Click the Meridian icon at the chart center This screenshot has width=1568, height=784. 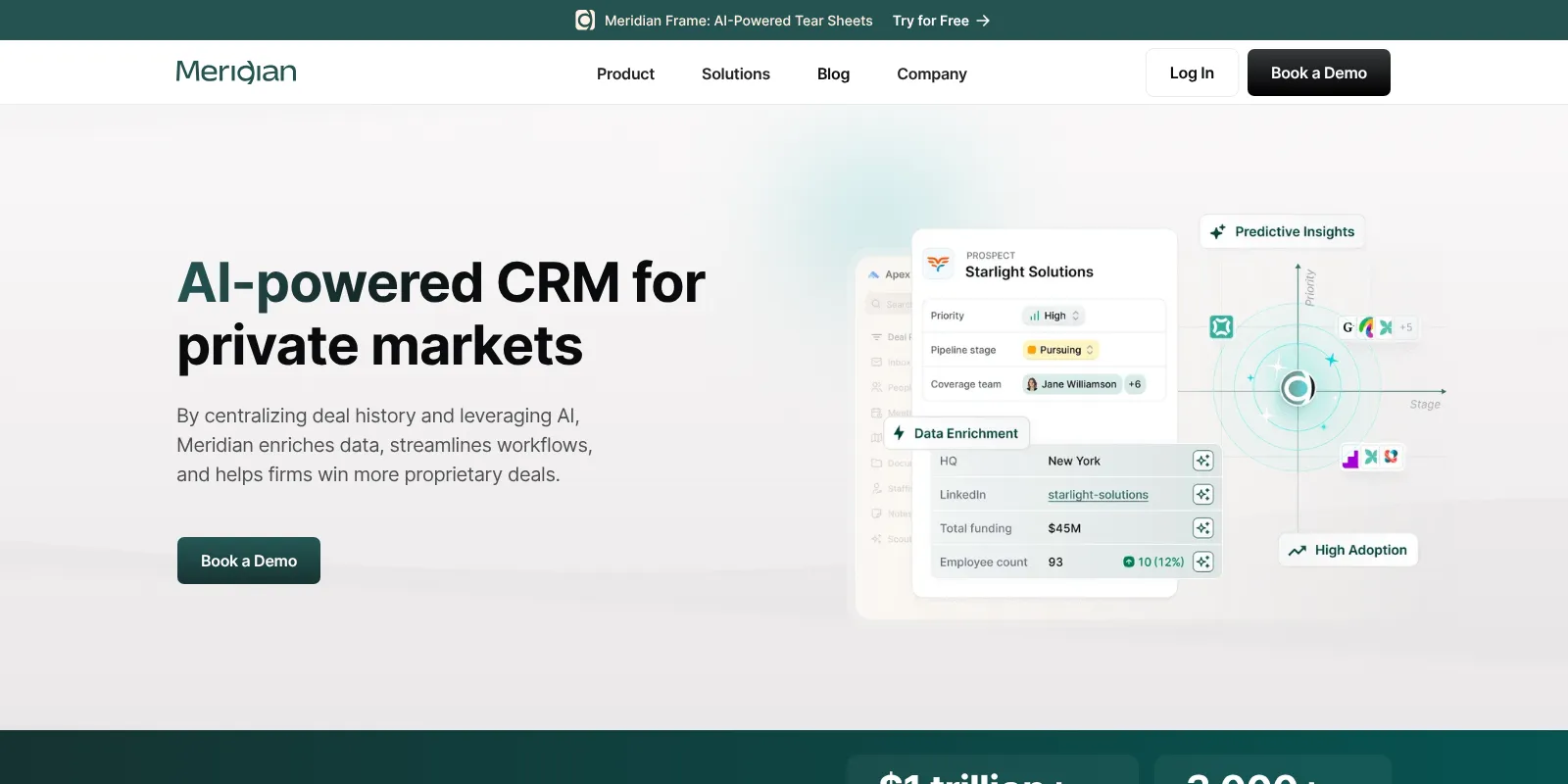pyautogui.click(x=1298, y=388)
